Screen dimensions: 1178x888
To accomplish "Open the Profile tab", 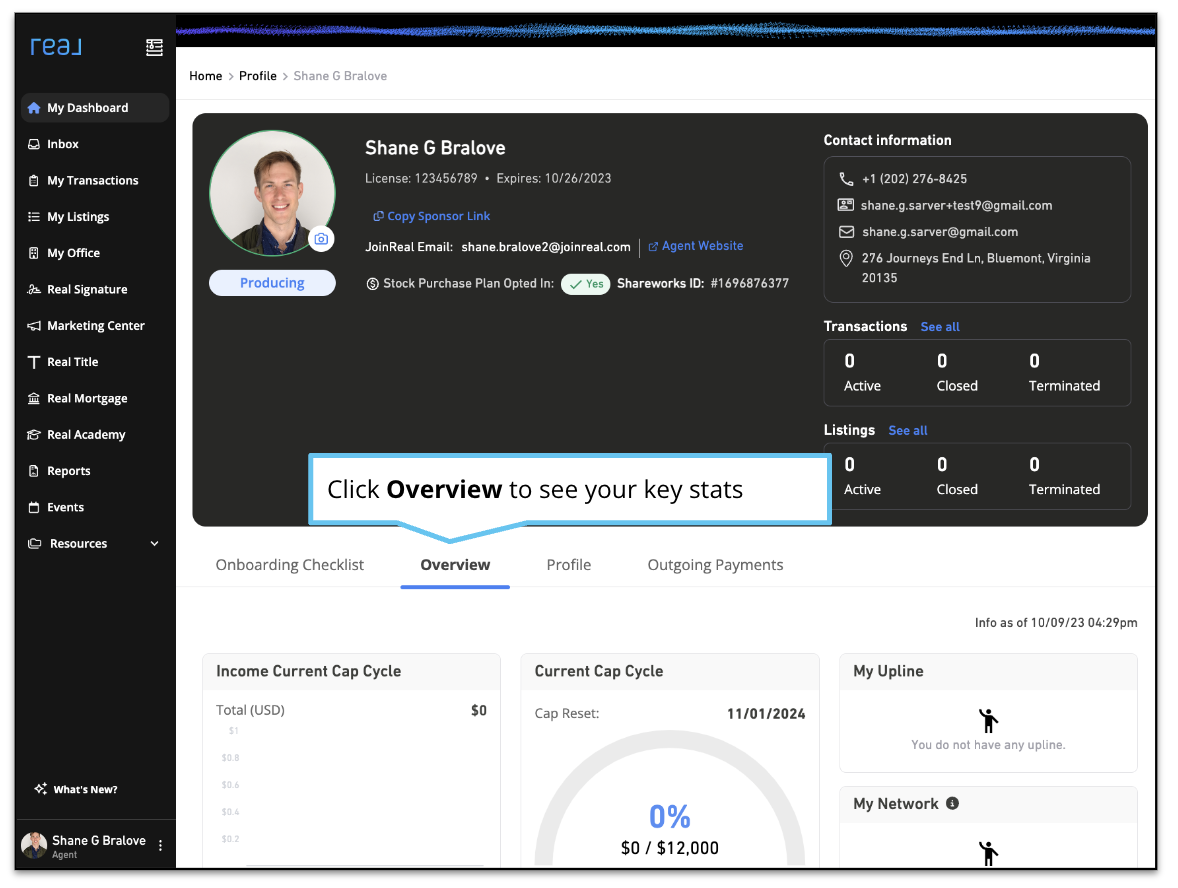I will tap(568, 565).
